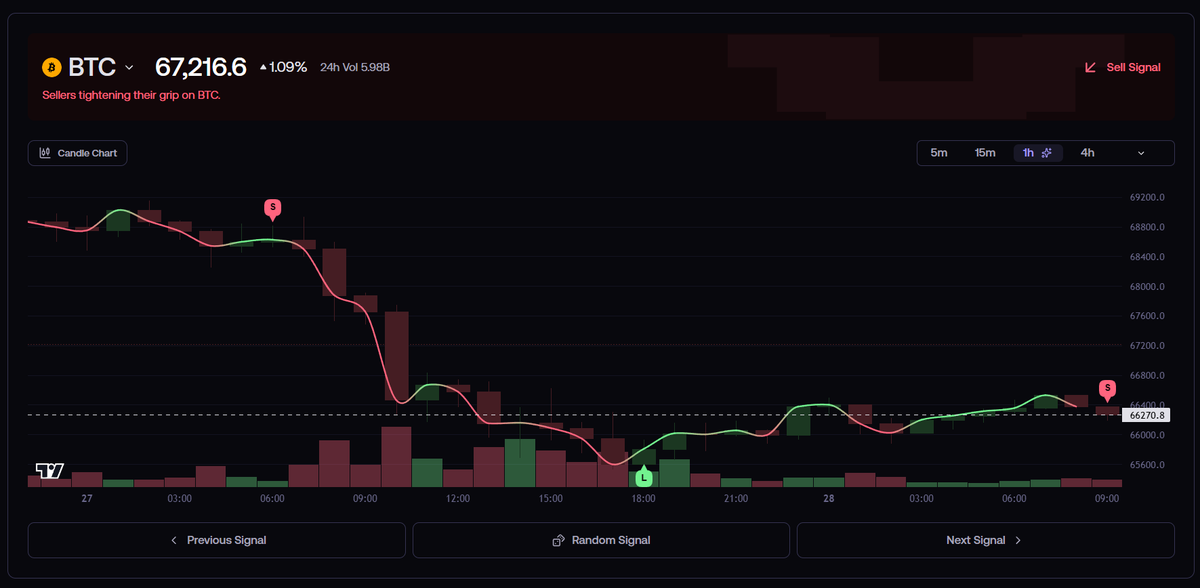Click the Random Signal shuffle icon
Viewport: 1200px width, 588px height.
pos(558,540)
